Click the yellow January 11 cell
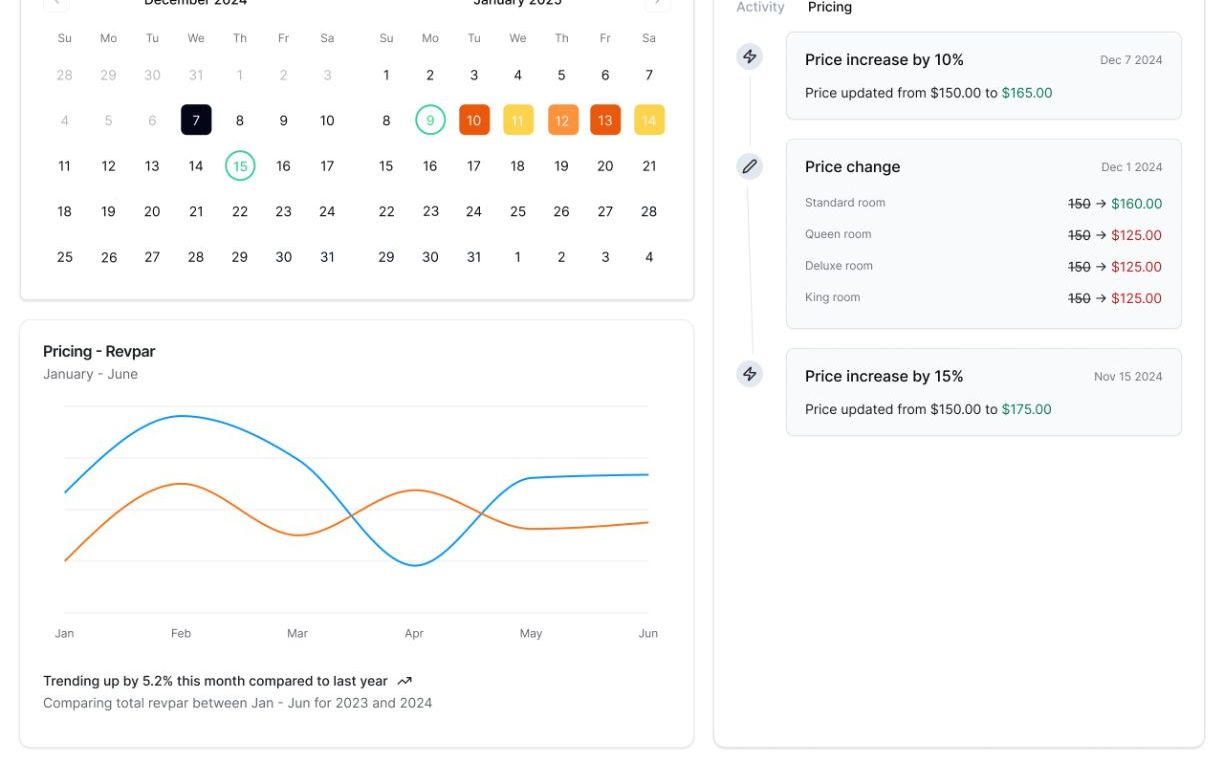1224x765 pixels. coord(518,120)
